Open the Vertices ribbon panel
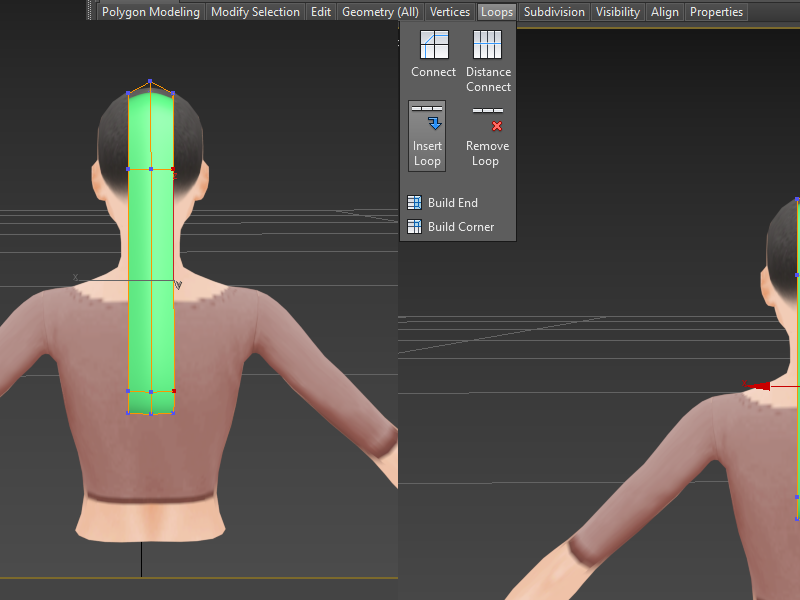The image size is (800, 600). coord(449,12)
